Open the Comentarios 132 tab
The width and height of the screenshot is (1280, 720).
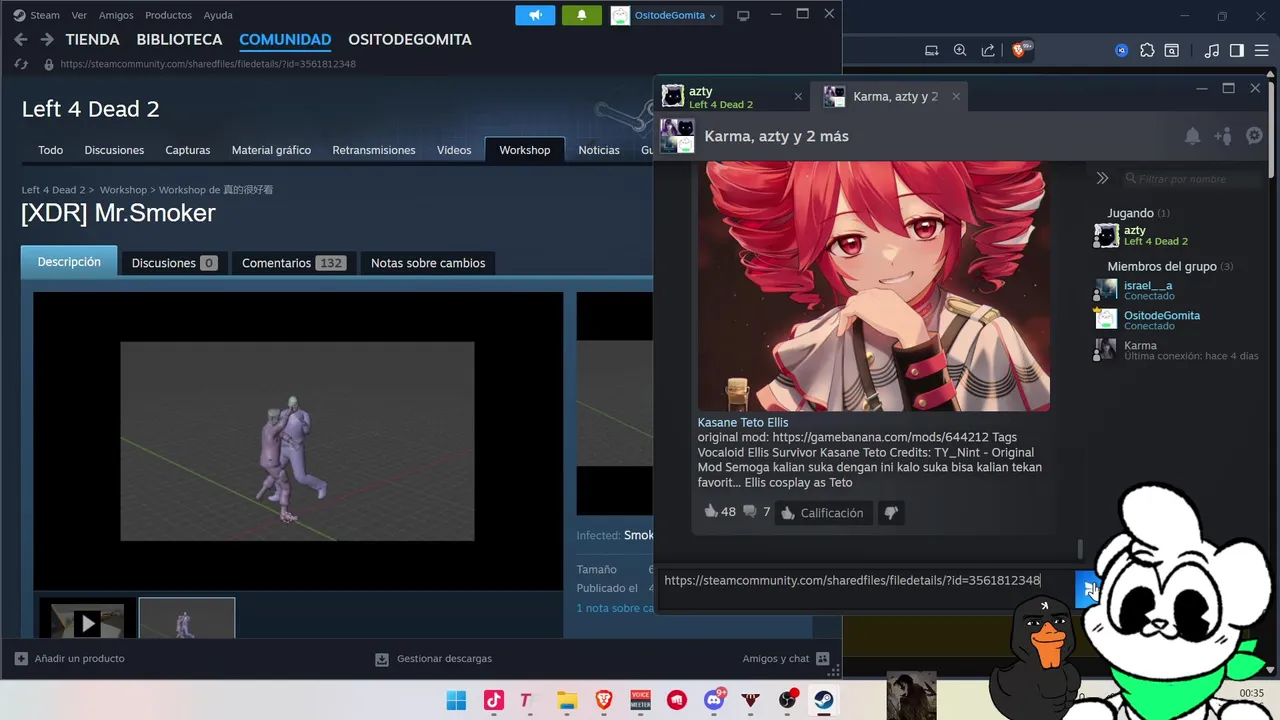(x=293, y=263)
